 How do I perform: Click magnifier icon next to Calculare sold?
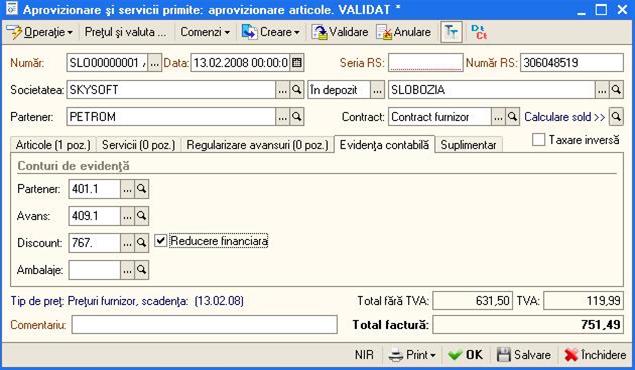616,117
